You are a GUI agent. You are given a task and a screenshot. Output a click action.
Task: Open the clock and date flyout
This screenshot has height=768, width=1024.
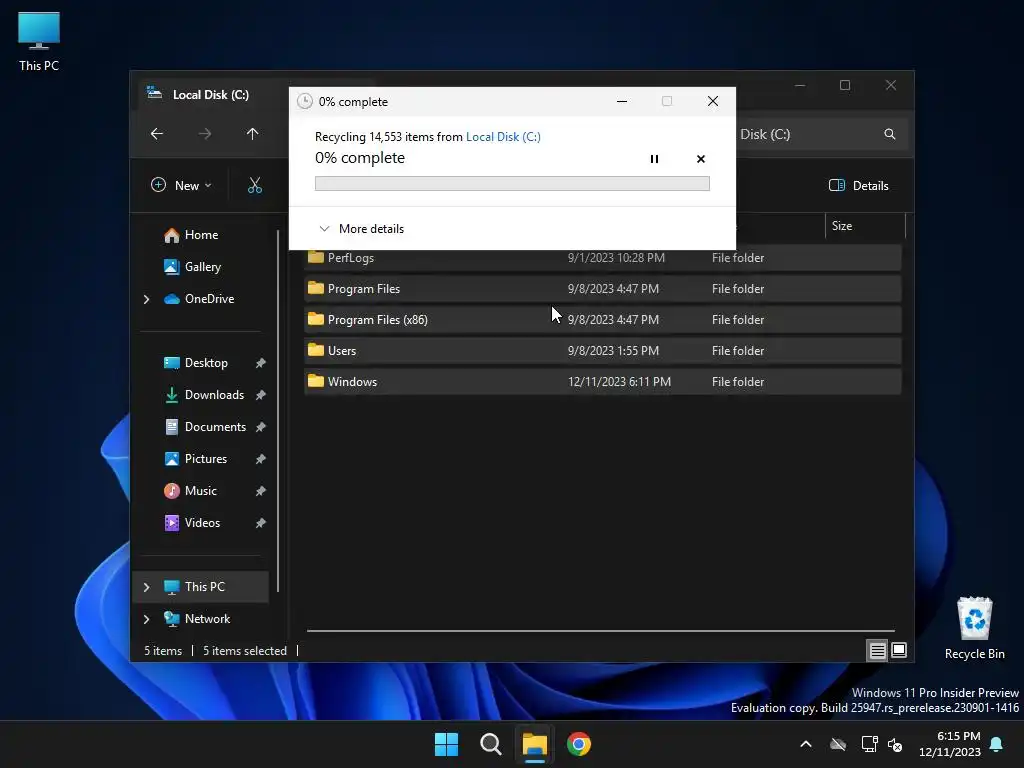[950, 744]
